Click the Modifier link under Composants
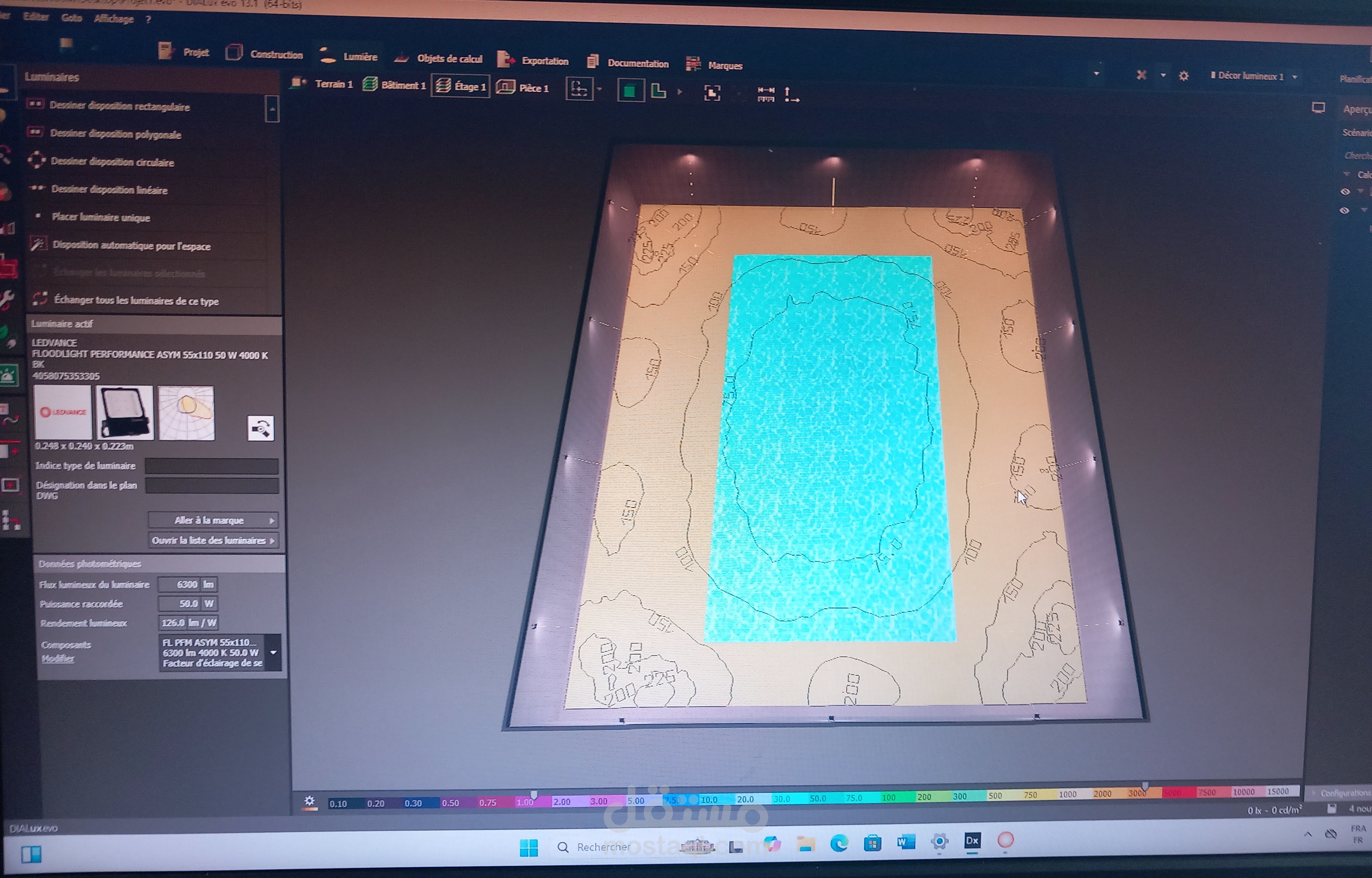 (x=58, y=658)
